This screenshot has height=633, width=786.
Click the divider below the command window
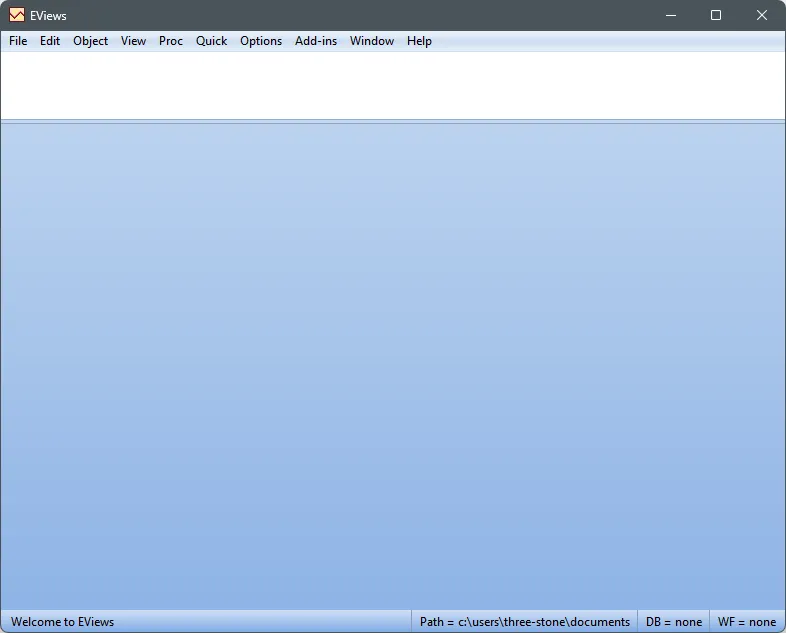[393, 121]
